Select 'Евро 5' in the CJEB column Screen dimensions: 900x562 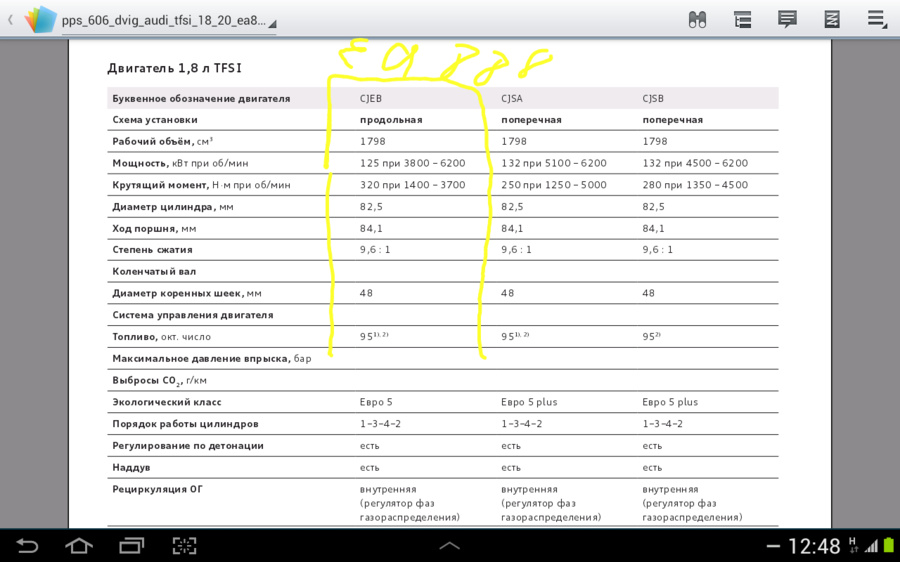[377, 402]
